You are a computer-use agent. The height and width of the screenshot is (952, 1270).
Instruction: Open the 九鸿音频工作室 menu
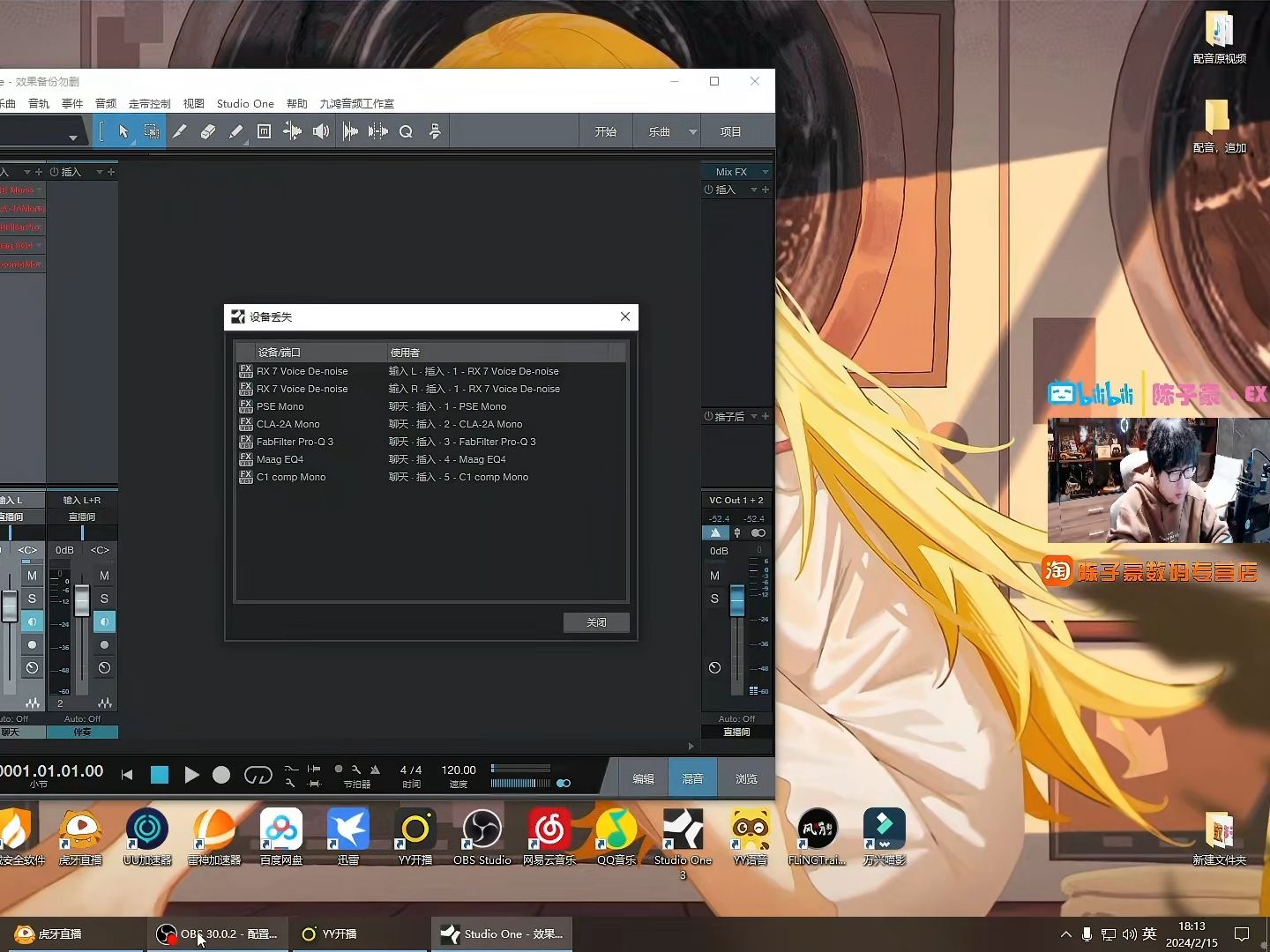pos(356,103)
